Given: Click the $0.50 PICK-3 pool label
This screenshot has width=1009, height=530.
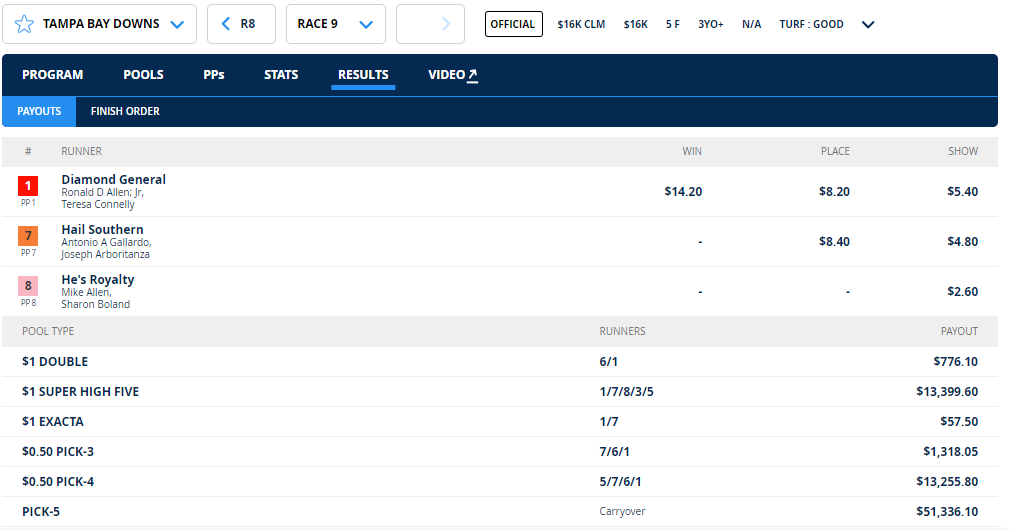Looking at the screenshot, I should (58, 452).
